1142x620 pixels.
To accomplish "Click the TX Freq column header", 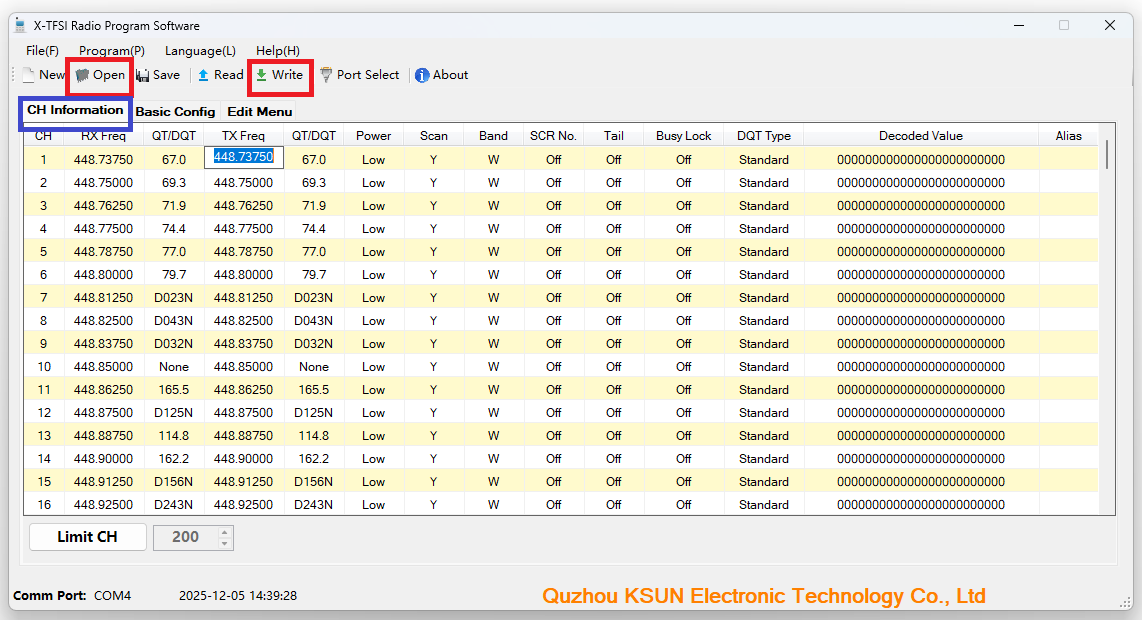I will point(243,136).
